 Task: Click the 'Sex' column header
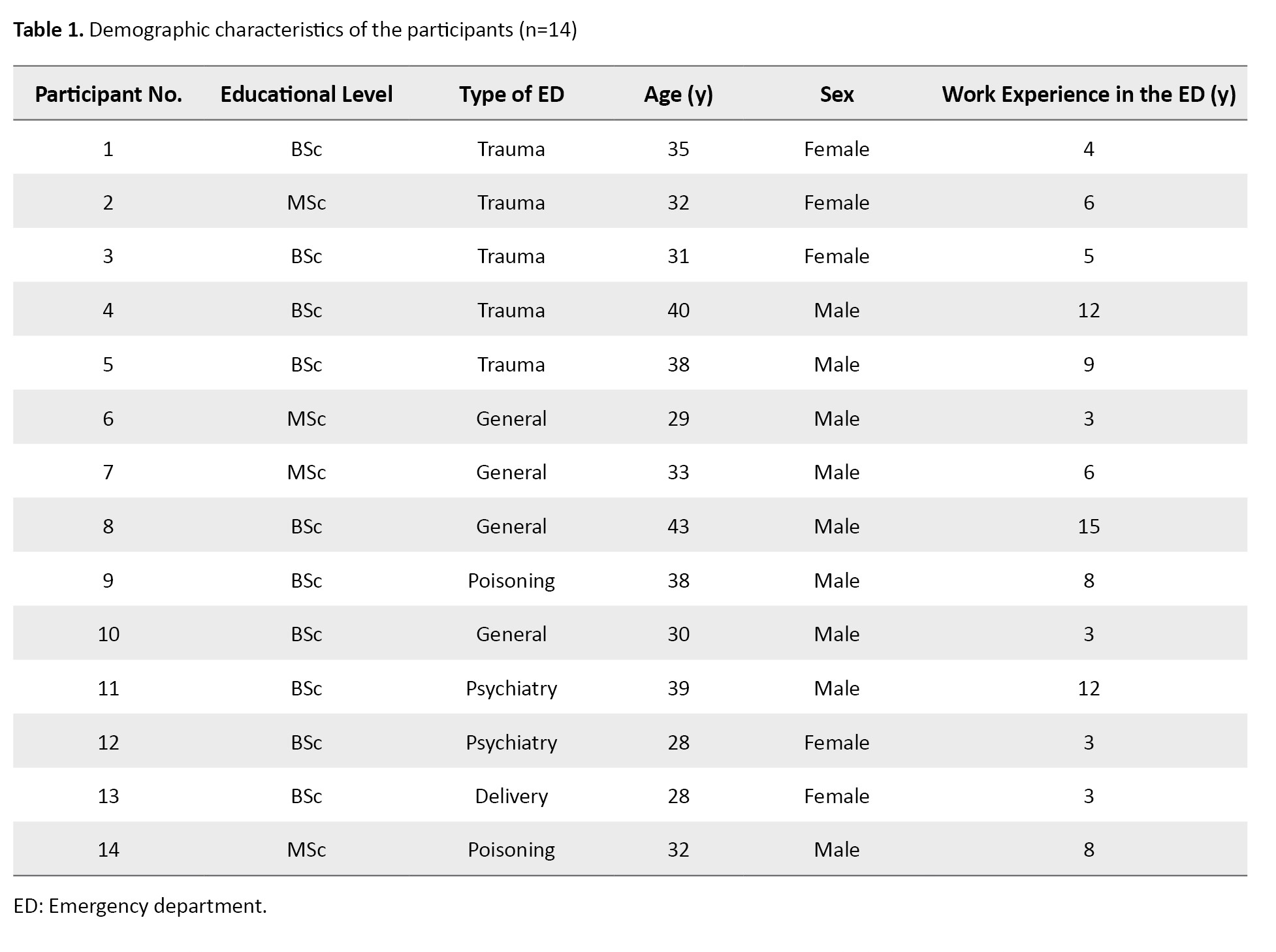(x=837, y=95)
